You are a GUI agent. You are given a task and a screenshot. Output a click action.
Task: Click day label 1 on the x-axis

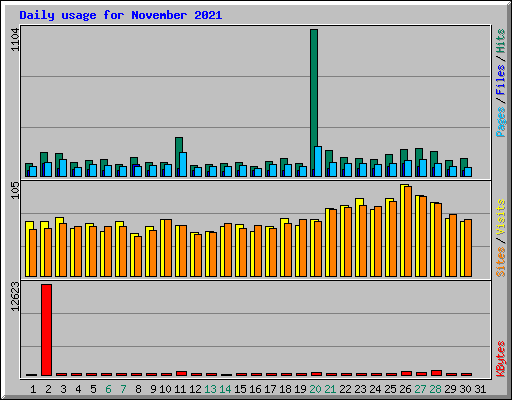(33, 389)
